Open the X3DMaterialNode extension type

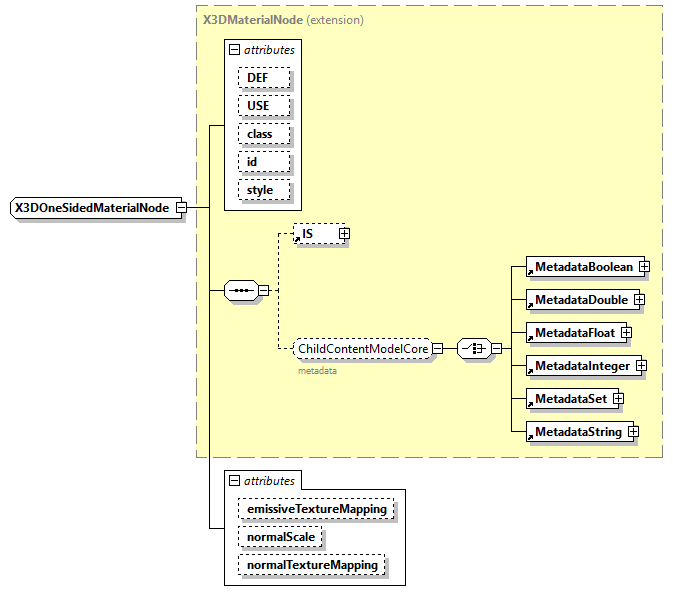pos(283,20)
